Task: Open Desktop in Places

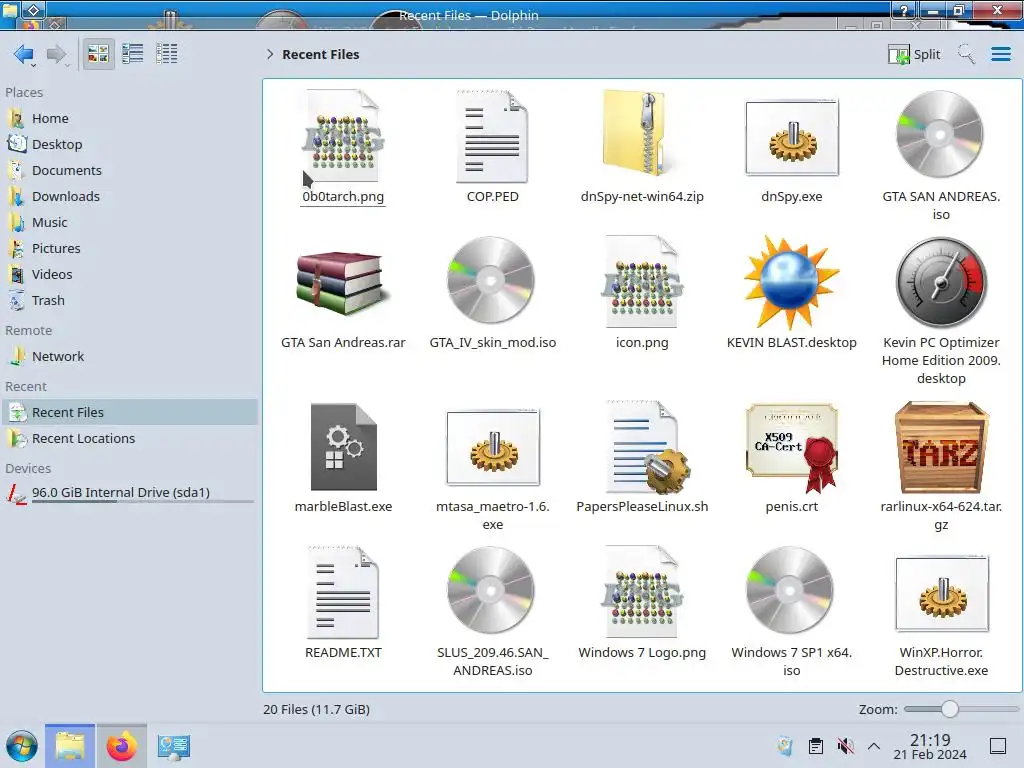Action: (x=130, y=144)
